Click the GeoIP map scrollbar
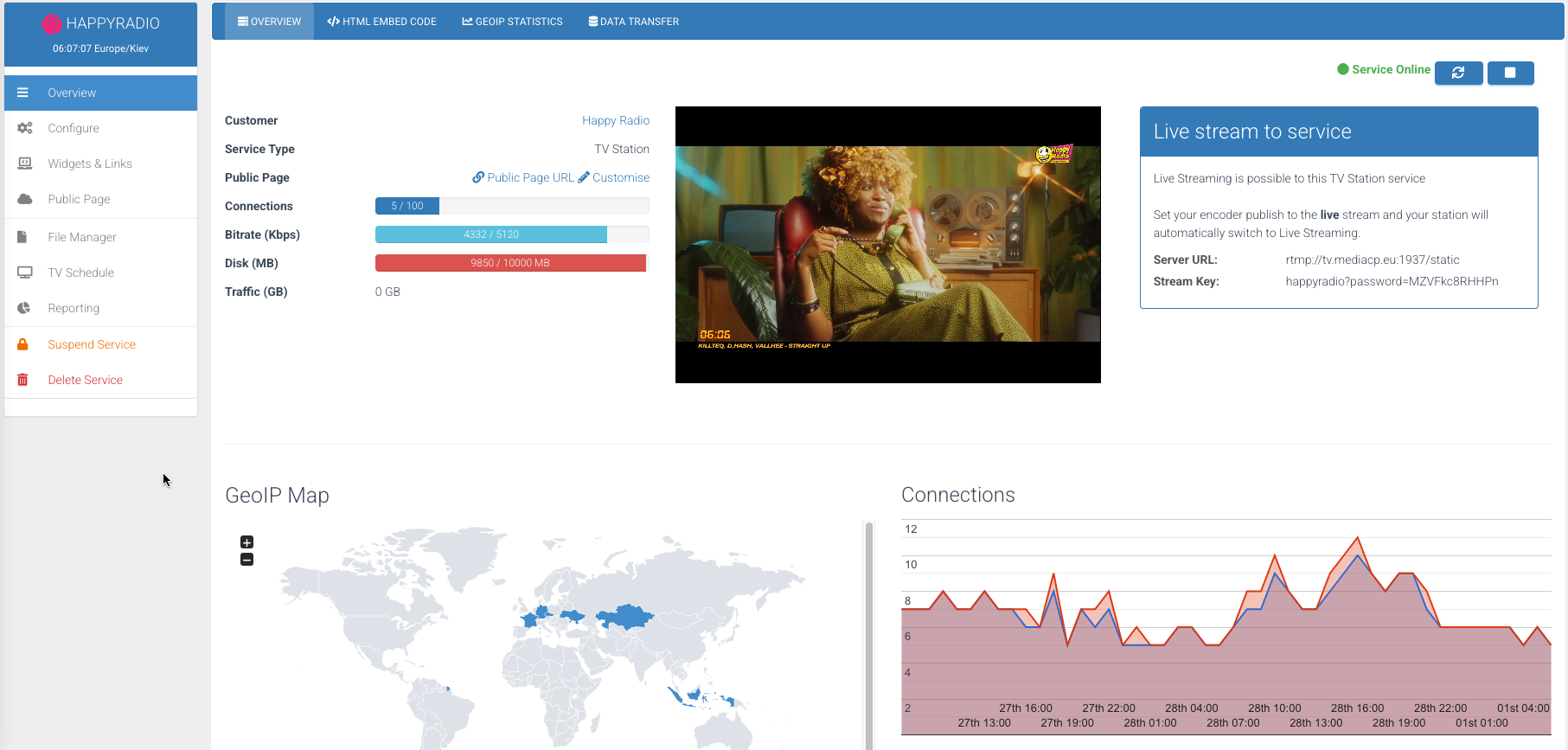 [868, 635]
